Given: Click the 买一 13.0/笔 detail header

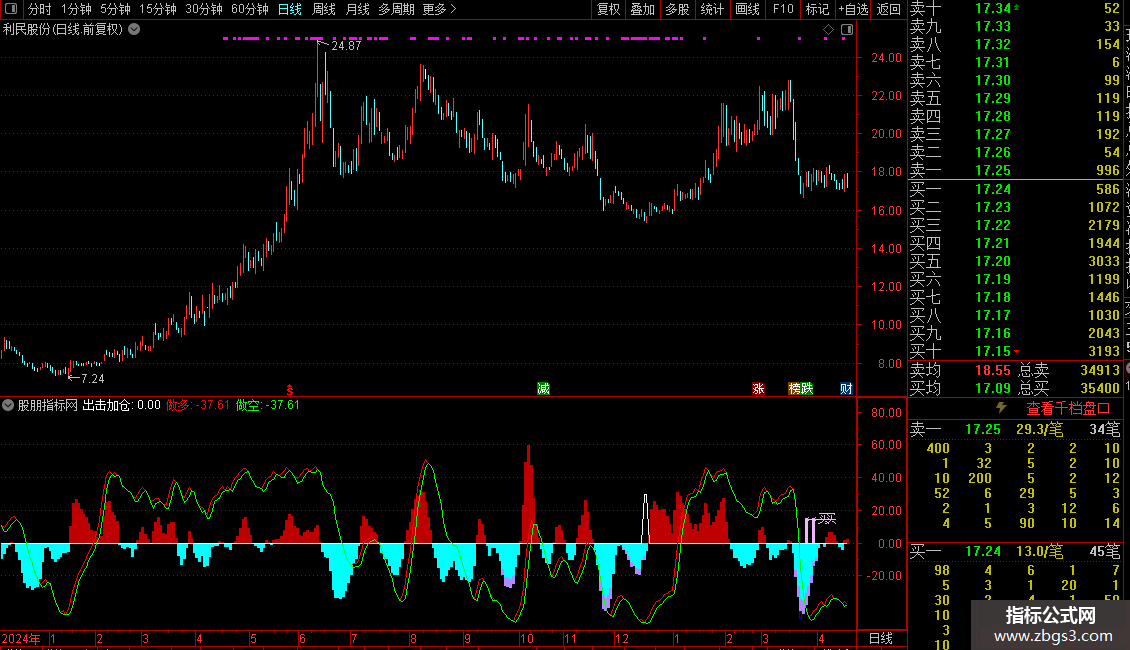Looking at the screenshot, I should pos(1015,551).
